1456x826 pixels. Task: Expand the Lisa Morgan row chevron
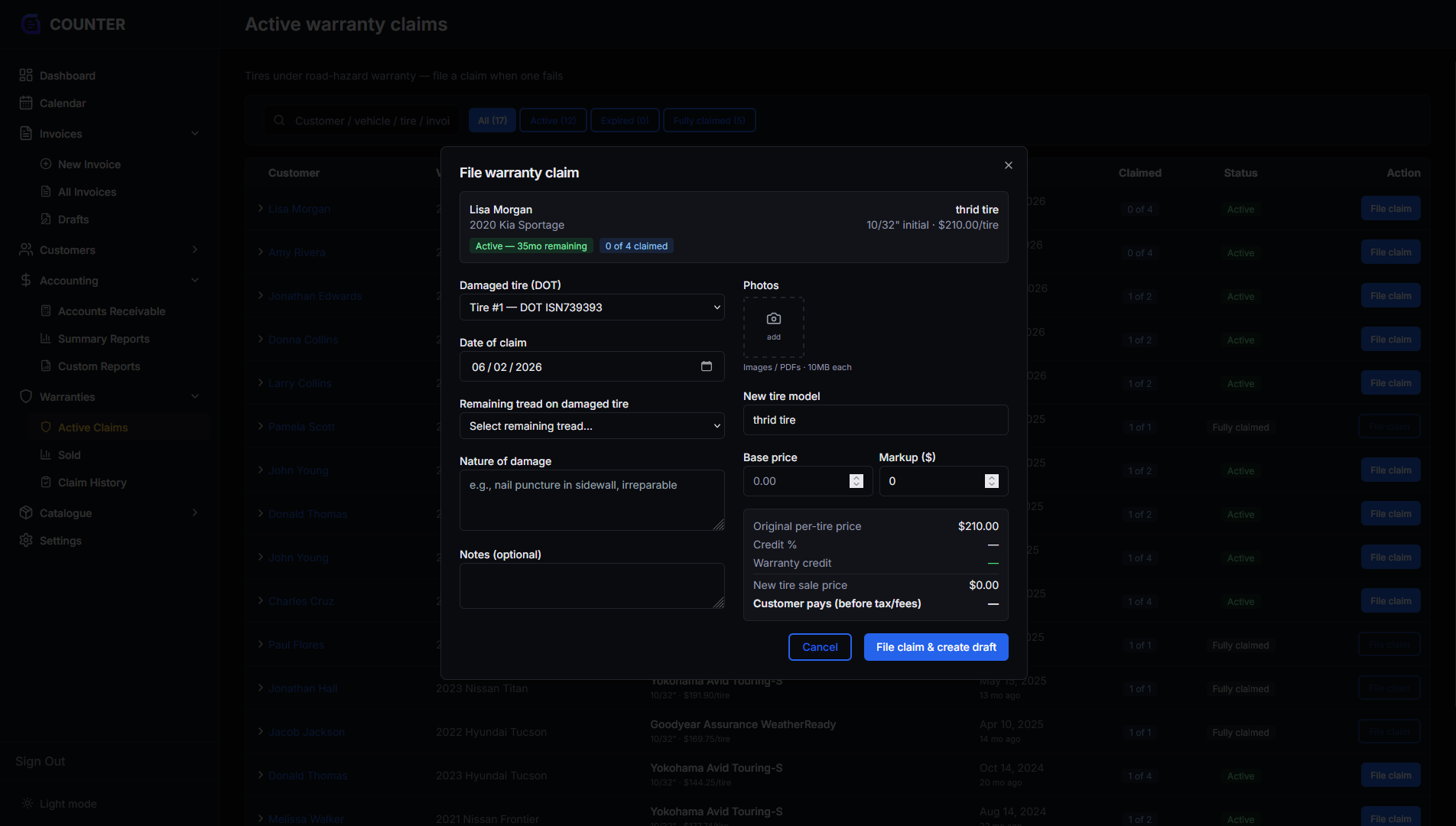[x=261, y=208]
